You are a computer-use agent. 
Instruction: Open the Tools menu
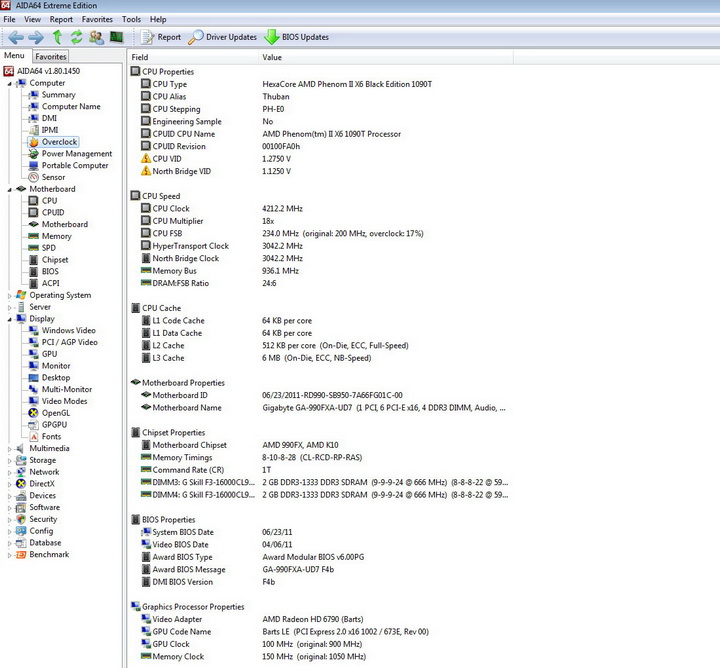tap(131, 19)
